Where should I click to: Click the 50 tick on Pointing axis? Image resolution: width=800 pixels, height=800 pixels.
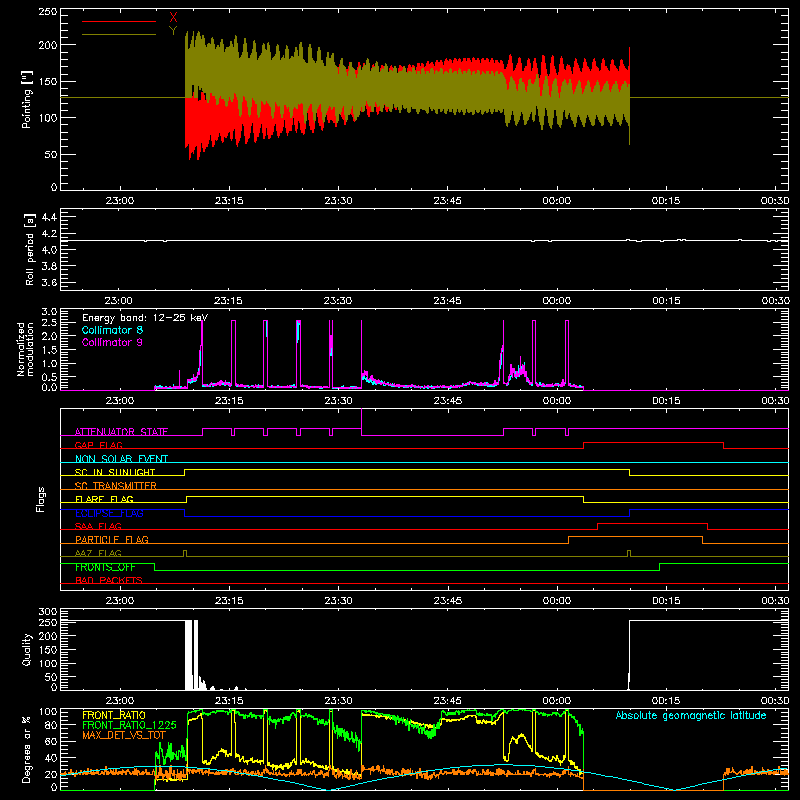pos(51,155)
